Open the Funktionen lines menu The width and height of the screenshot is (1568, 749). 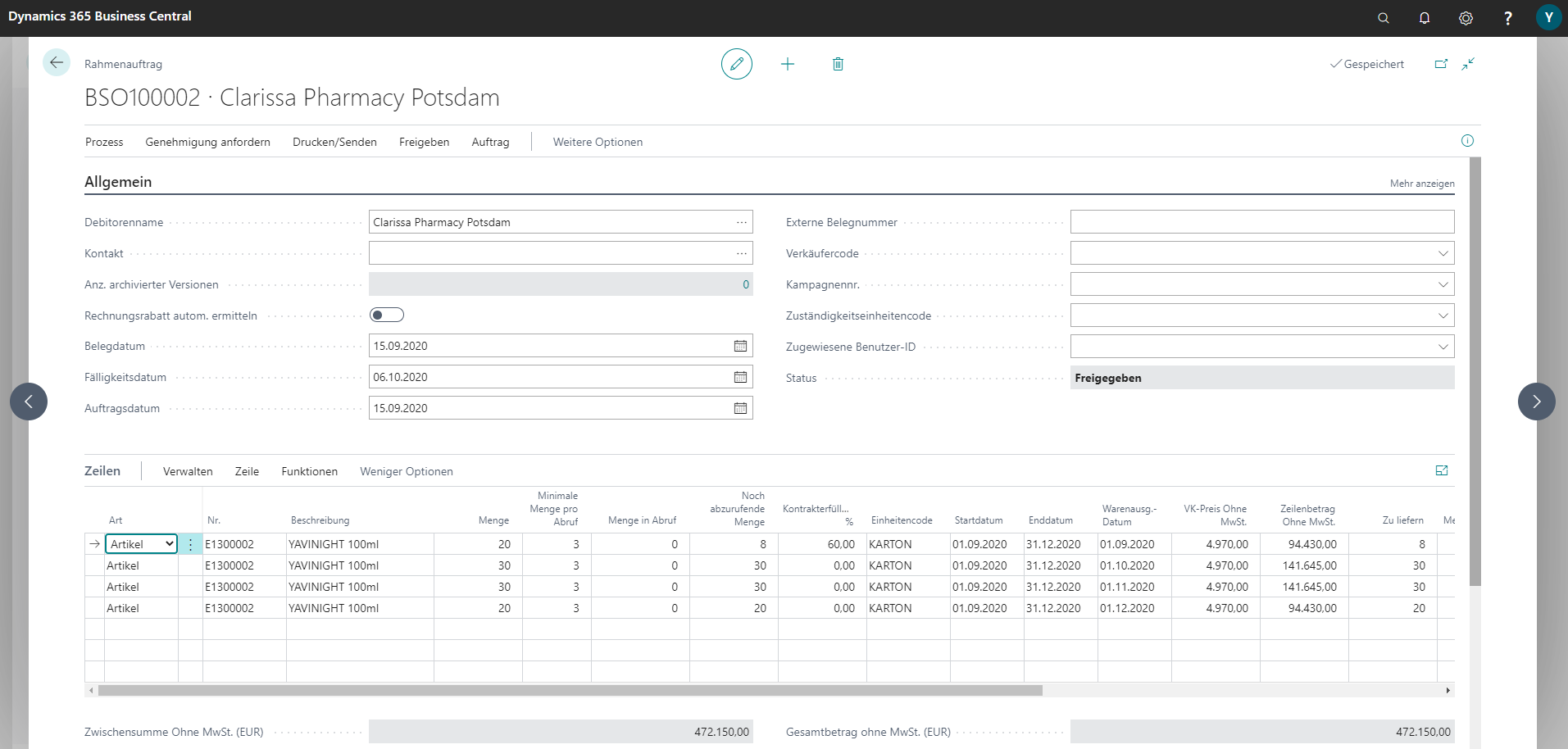click(x=309, y=471)
